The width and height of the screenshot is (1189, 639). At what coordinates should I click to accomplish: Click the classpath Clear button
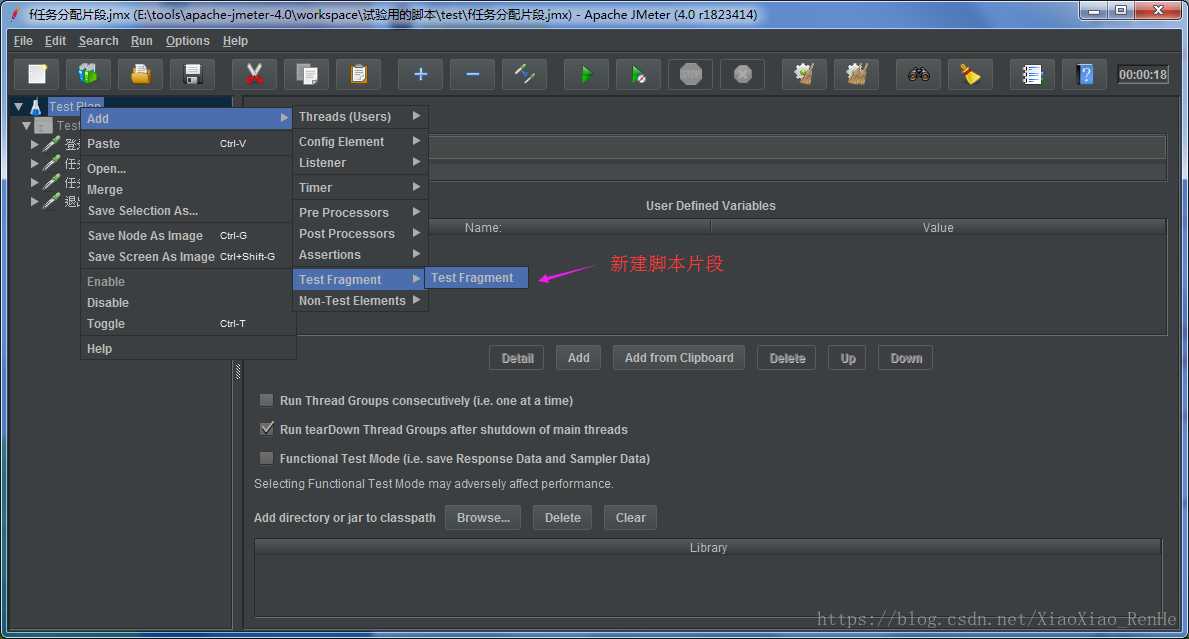tap(631, 518)
